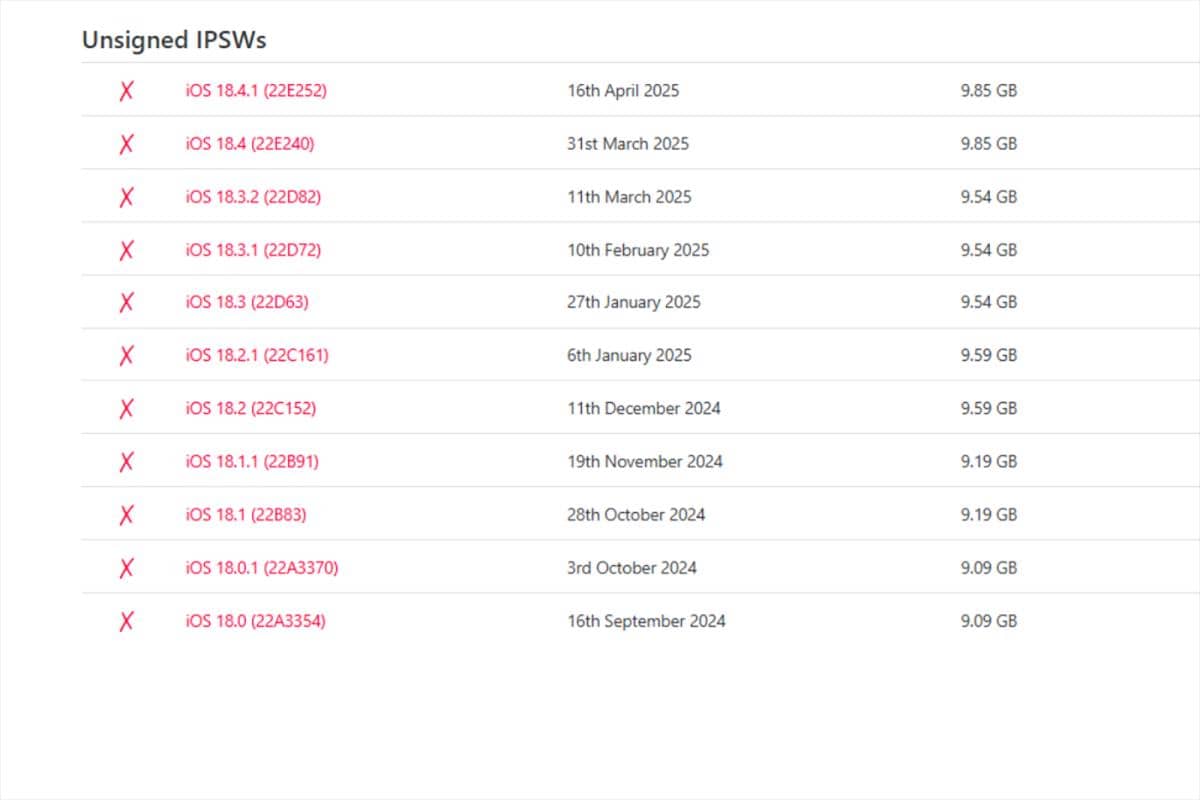
Task: Open the iOS 18.1 (22B83) link
Action: [x=246, y=515]
